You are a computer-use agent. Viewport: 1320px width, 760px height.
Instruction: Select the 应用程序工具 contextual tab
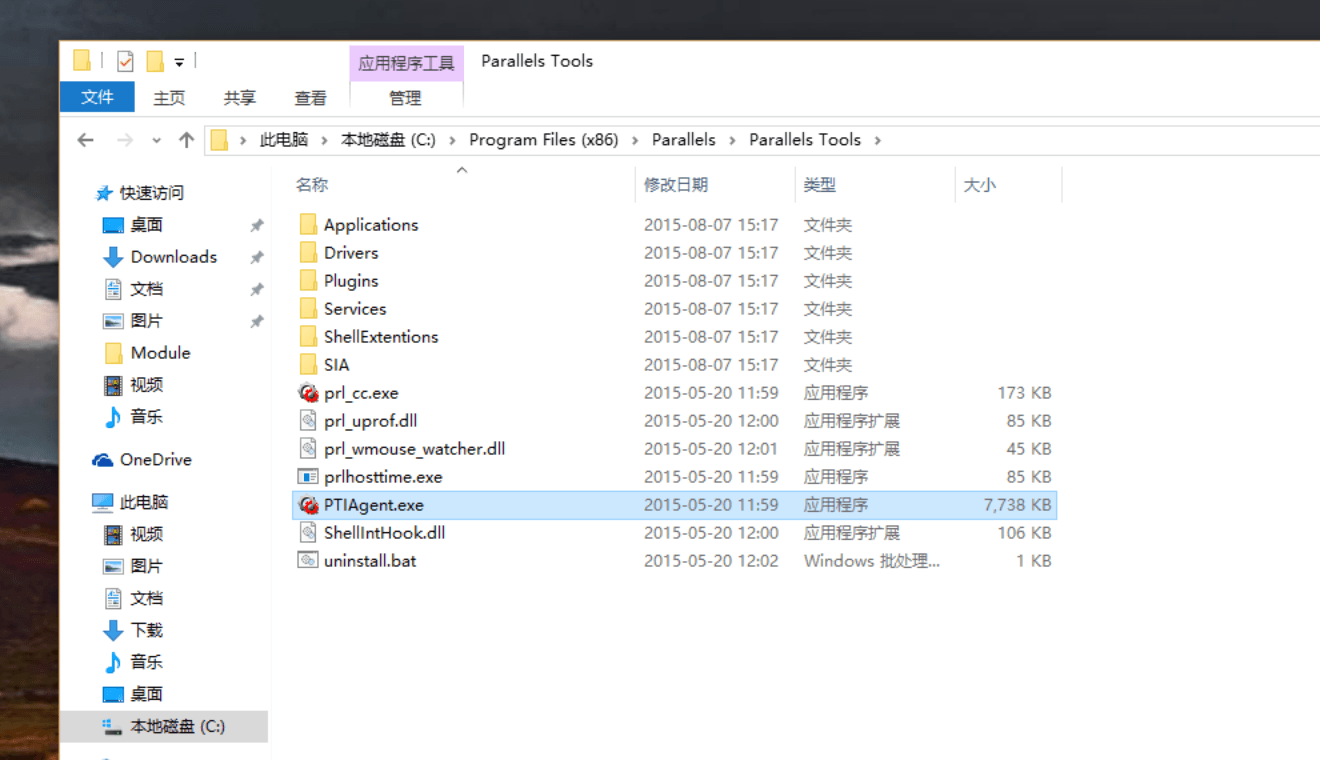(x=406, y=62)
